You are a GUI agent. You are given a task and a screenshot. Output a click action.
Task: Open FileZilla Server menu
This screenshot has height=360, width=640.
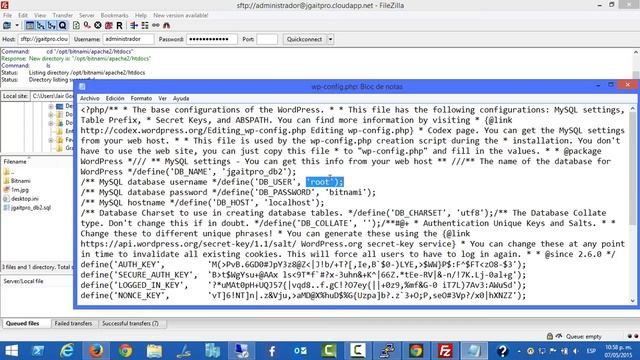[87, 15]
